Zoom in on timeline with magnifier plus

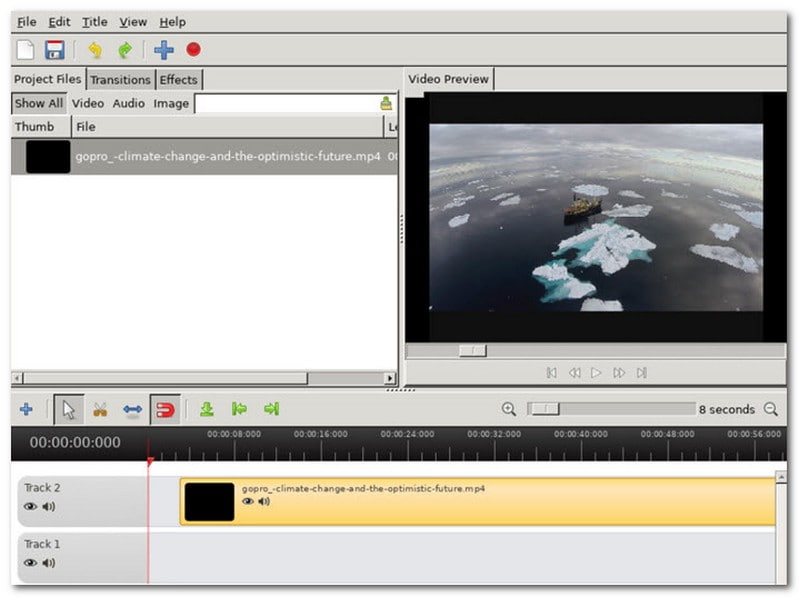[x=509, y=409]
